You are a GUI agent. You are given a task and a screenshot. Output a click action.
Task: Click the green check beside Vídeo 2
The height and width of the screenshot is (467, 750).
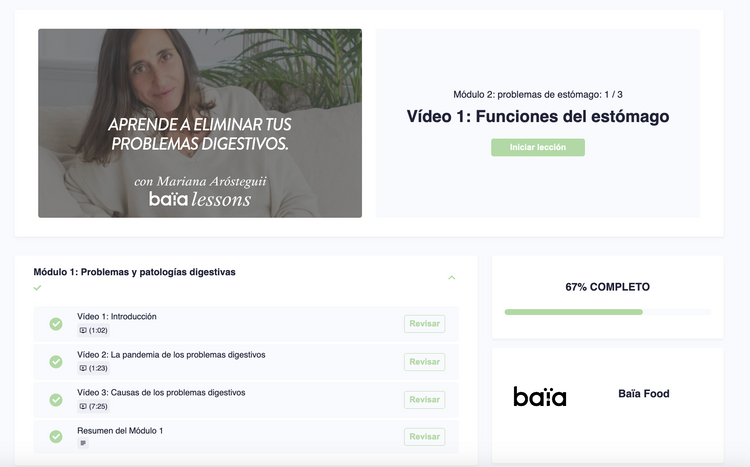(56, 362)
